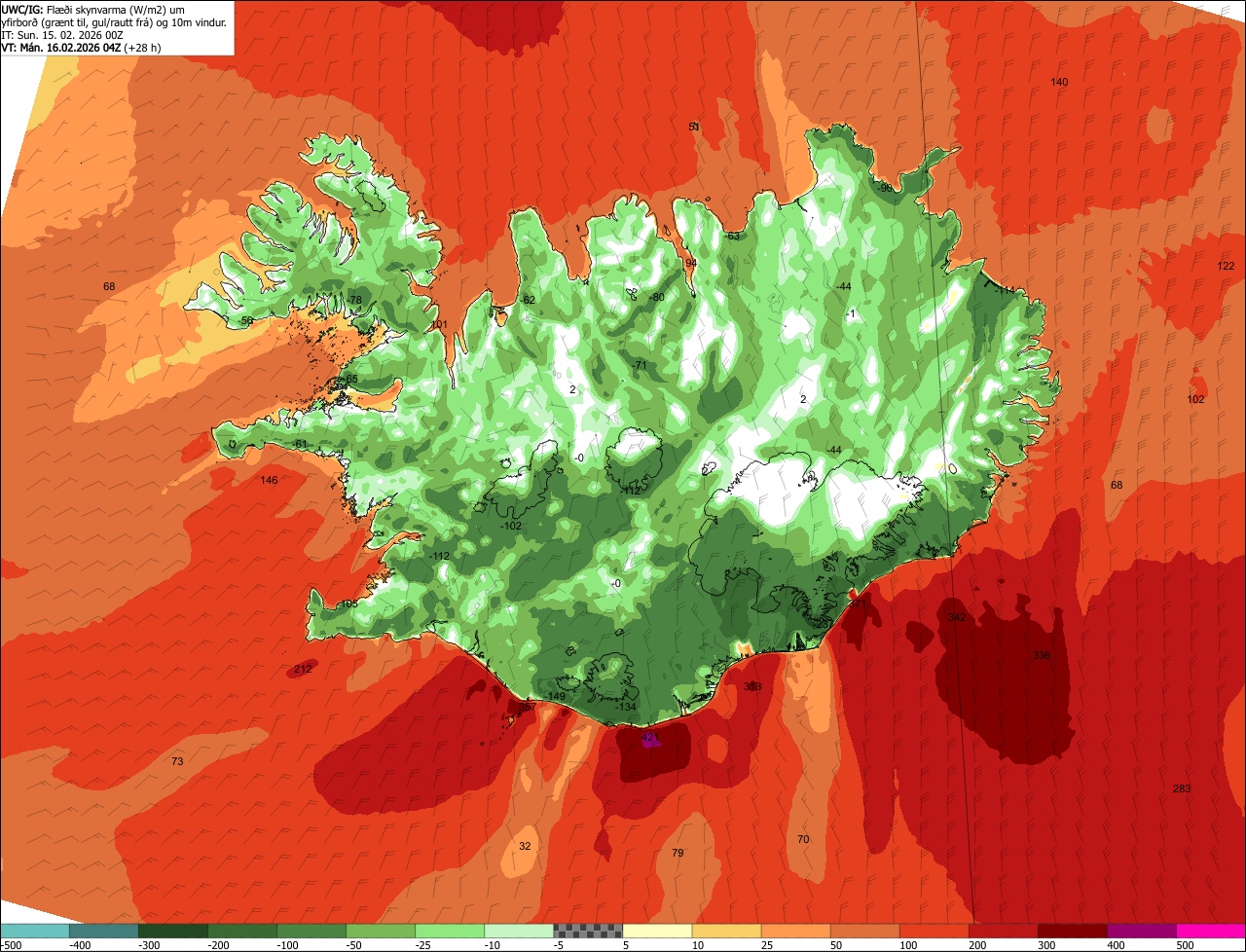Select the purple swatch between 400 and 500
The image size is (1246, 952).
[1141, 931]
